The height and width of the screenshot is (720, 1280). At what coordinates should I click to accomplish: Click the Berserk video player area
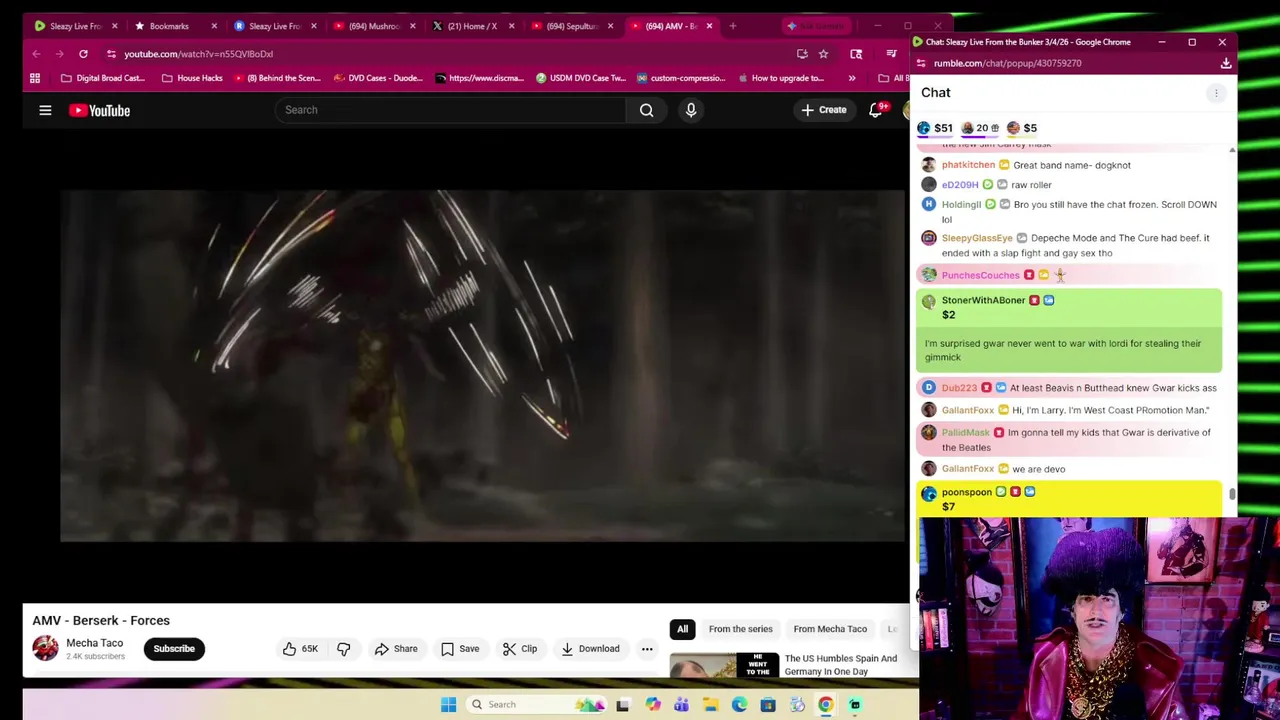[x=482, y=365]
